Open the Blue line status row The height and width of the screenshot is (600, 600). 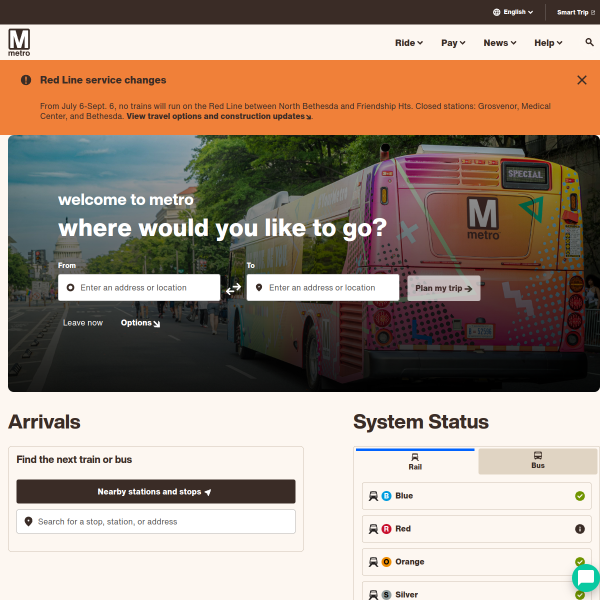[x=477, y=496]
